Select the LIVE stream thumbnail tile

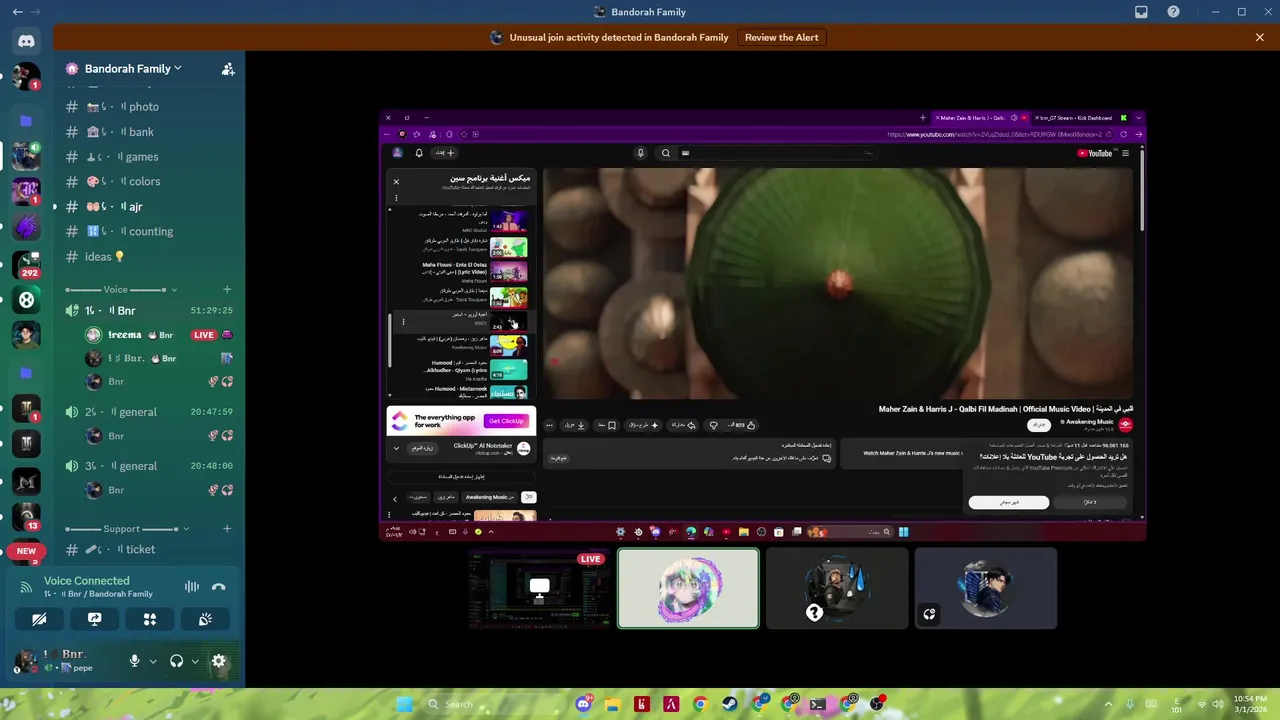coord(539,588)
